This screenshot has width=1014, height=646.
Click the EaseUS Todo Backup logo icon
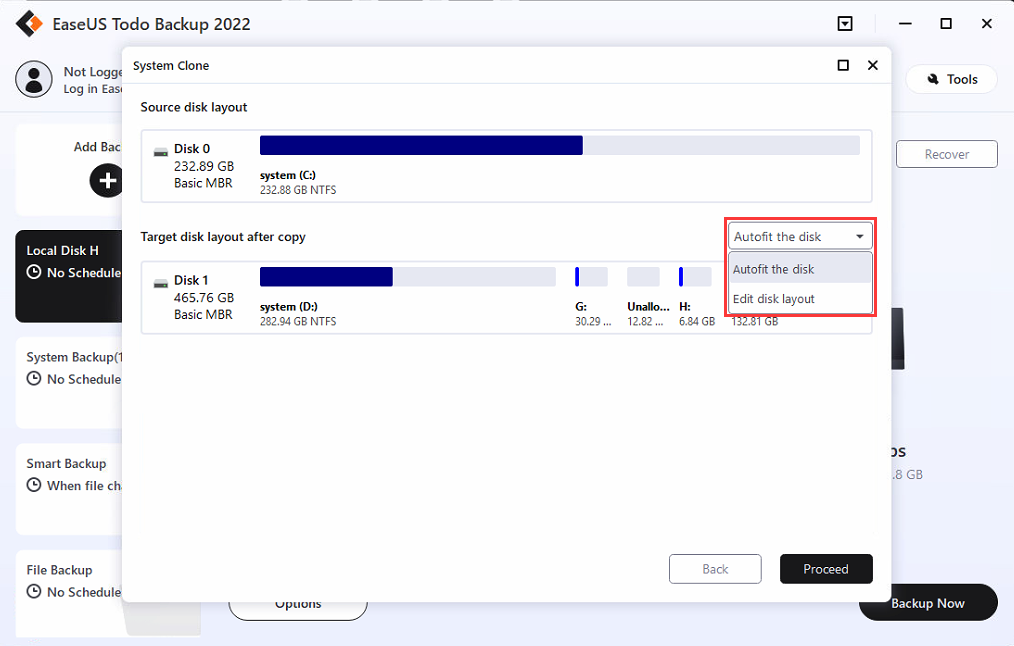pos(29,22)
